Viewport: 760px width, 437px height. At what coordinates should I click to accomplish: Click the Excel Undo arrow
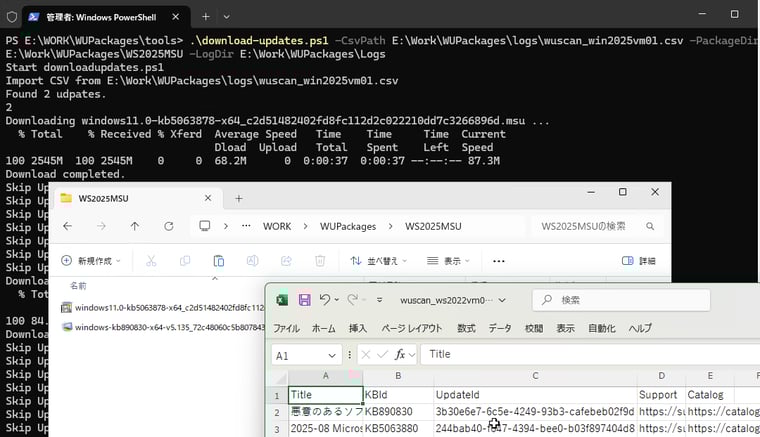pos(325,300)
